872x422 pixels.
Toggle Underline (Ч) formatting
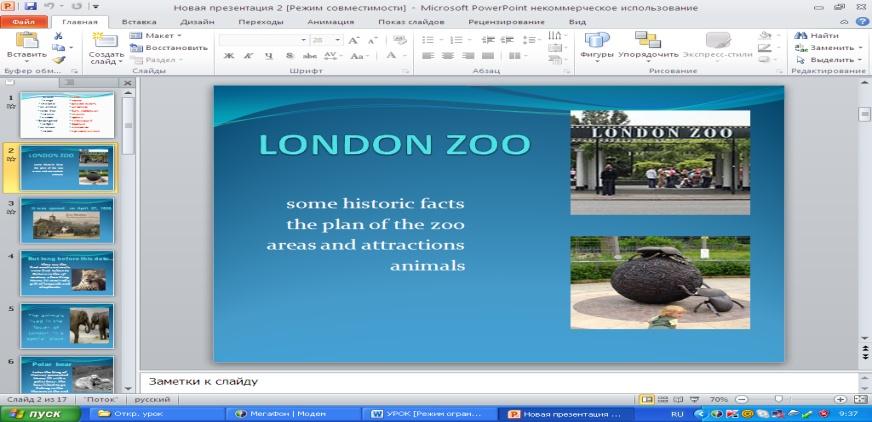[269, 56]
